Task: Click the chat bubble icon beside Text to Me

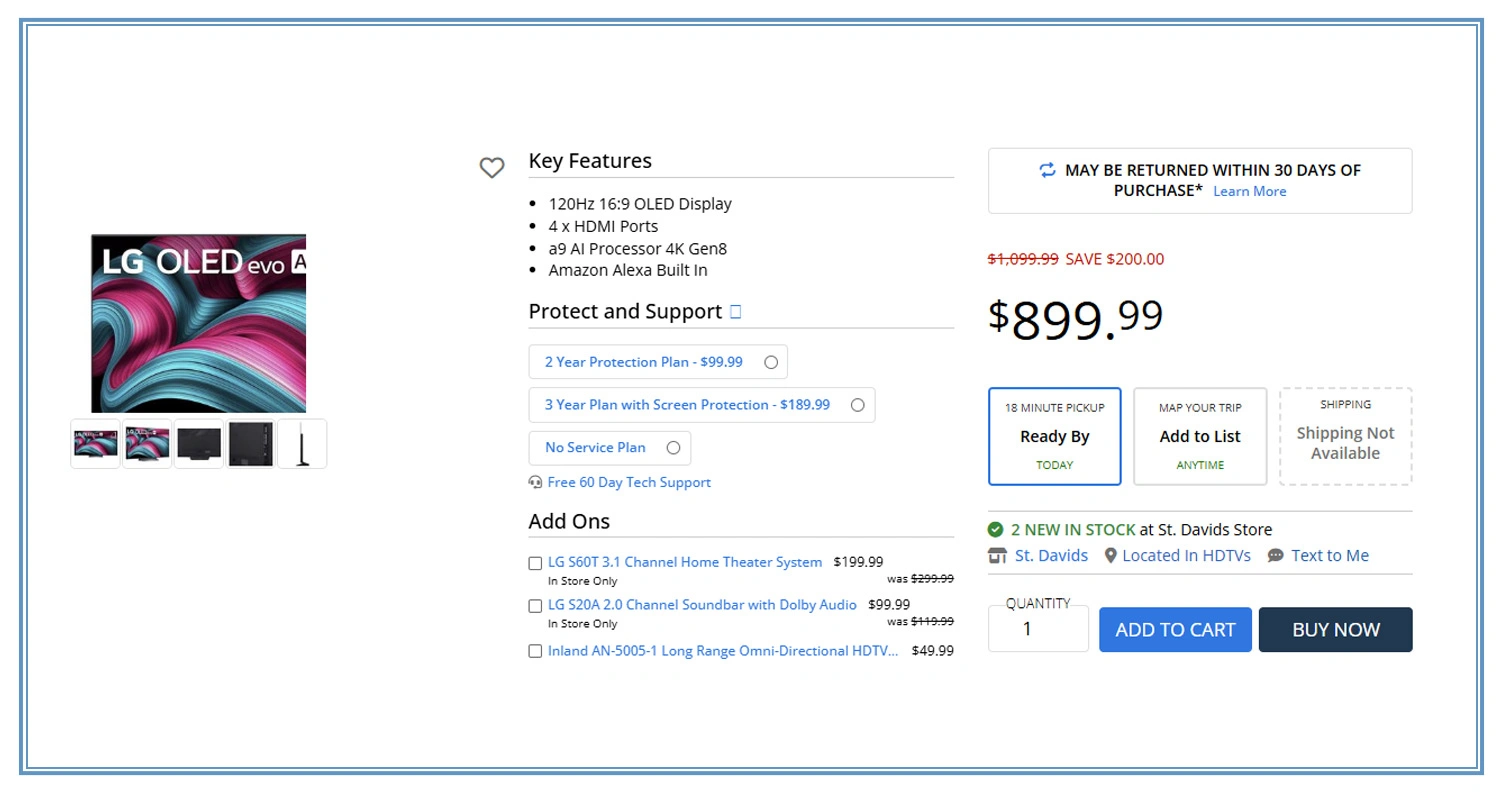Action: (1275, 556)
